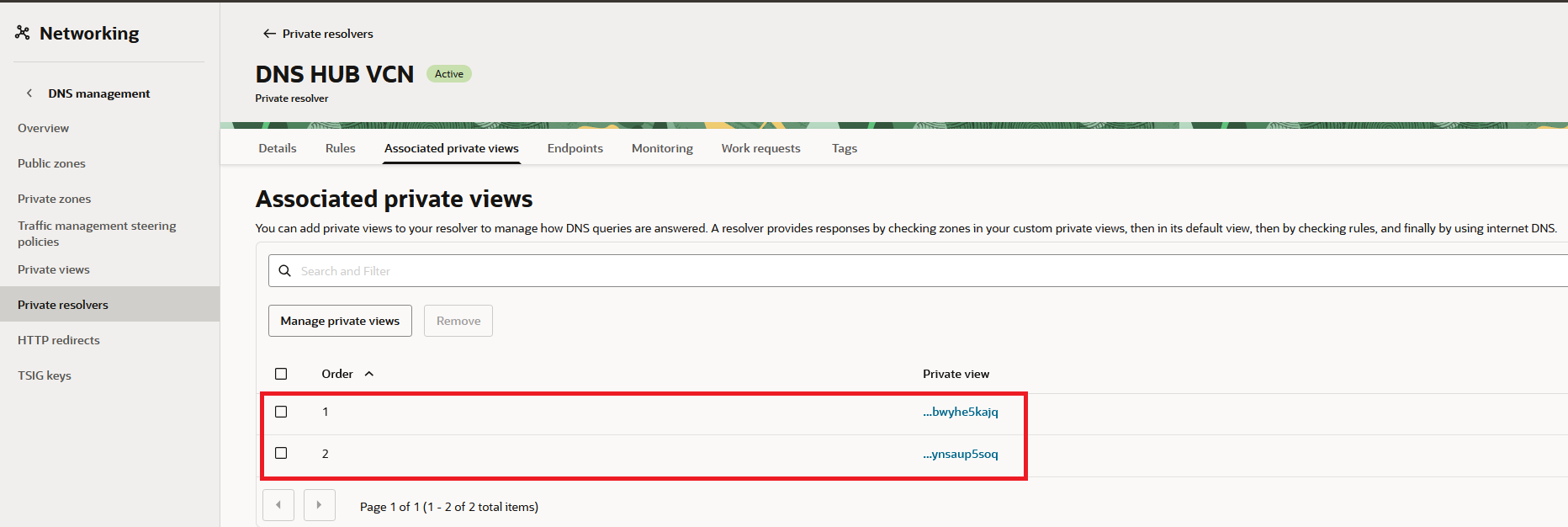Screen dimensions: 1568x527
Task: Switch to the Endpoints tab
Action: click(575, 148)
